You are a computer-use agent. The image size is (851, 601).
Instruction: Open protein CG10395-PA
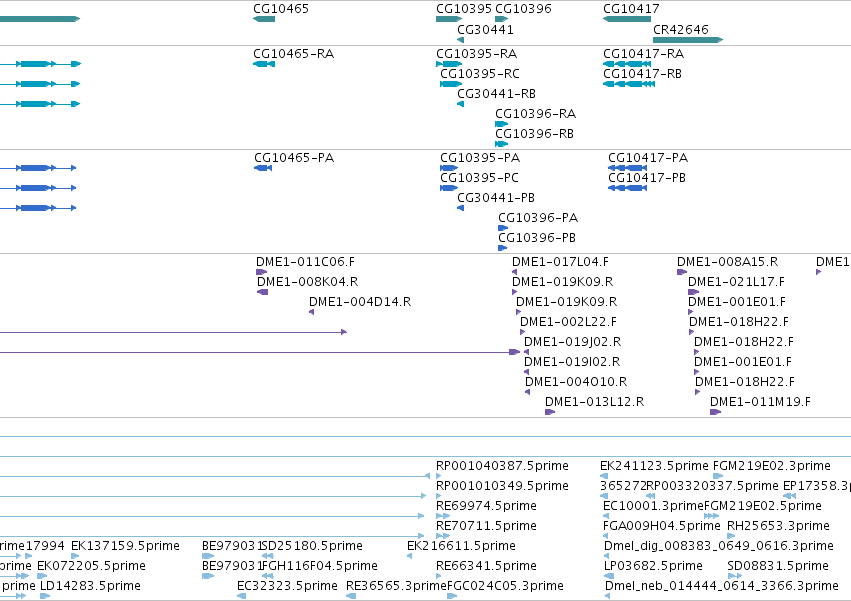(x=480, y=158)
